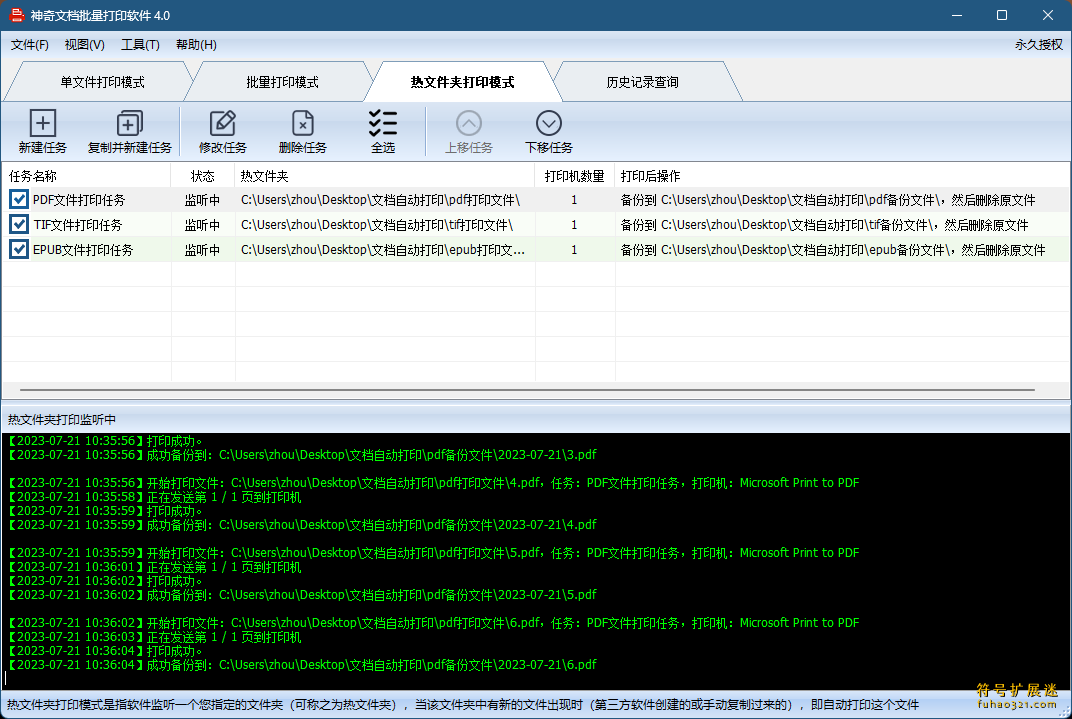Click the 全选 (select all) icon

click(383, 123)
